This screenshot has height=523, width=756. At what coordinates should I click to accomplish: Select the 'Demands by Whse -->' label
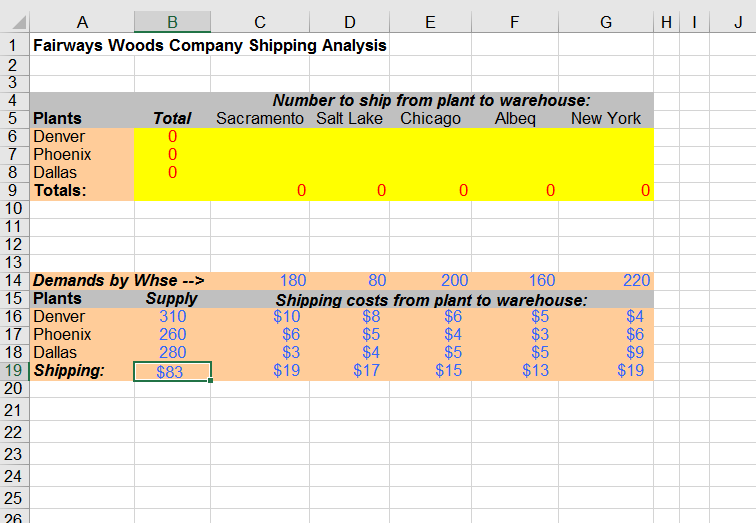[x=119, y=281]
